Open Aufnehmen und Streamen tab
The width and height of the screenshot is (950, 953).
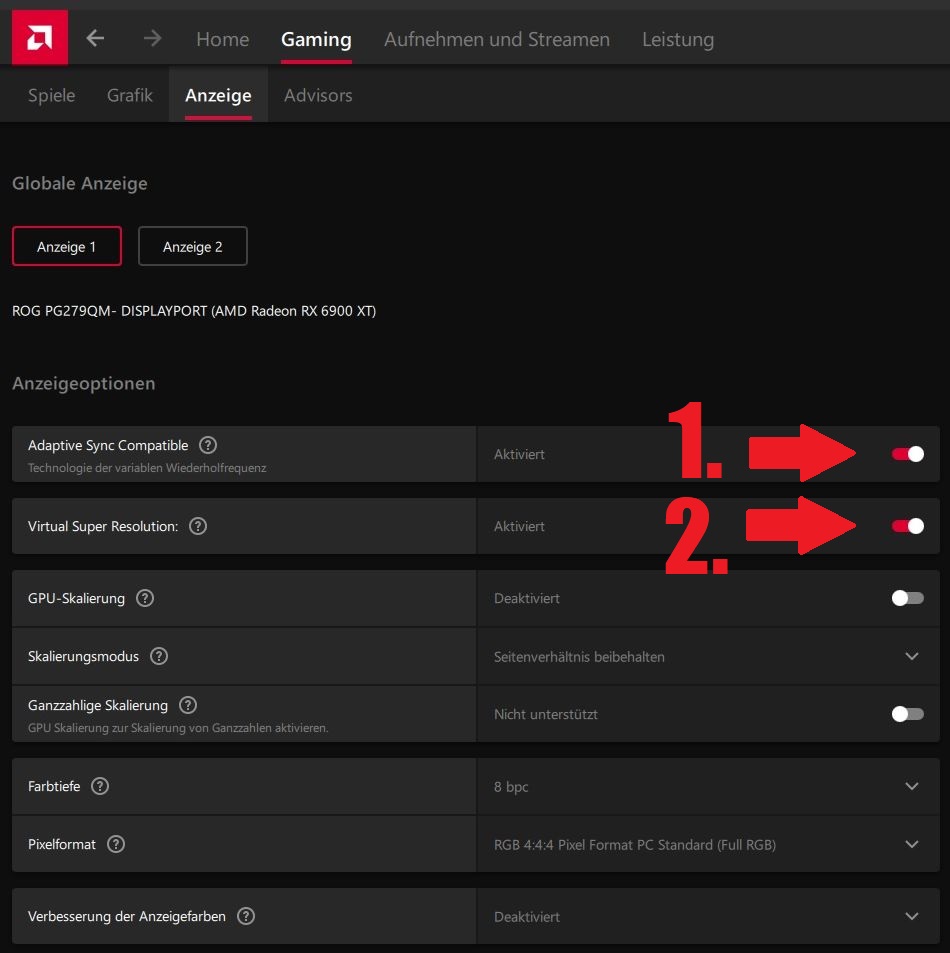[497, 40]
